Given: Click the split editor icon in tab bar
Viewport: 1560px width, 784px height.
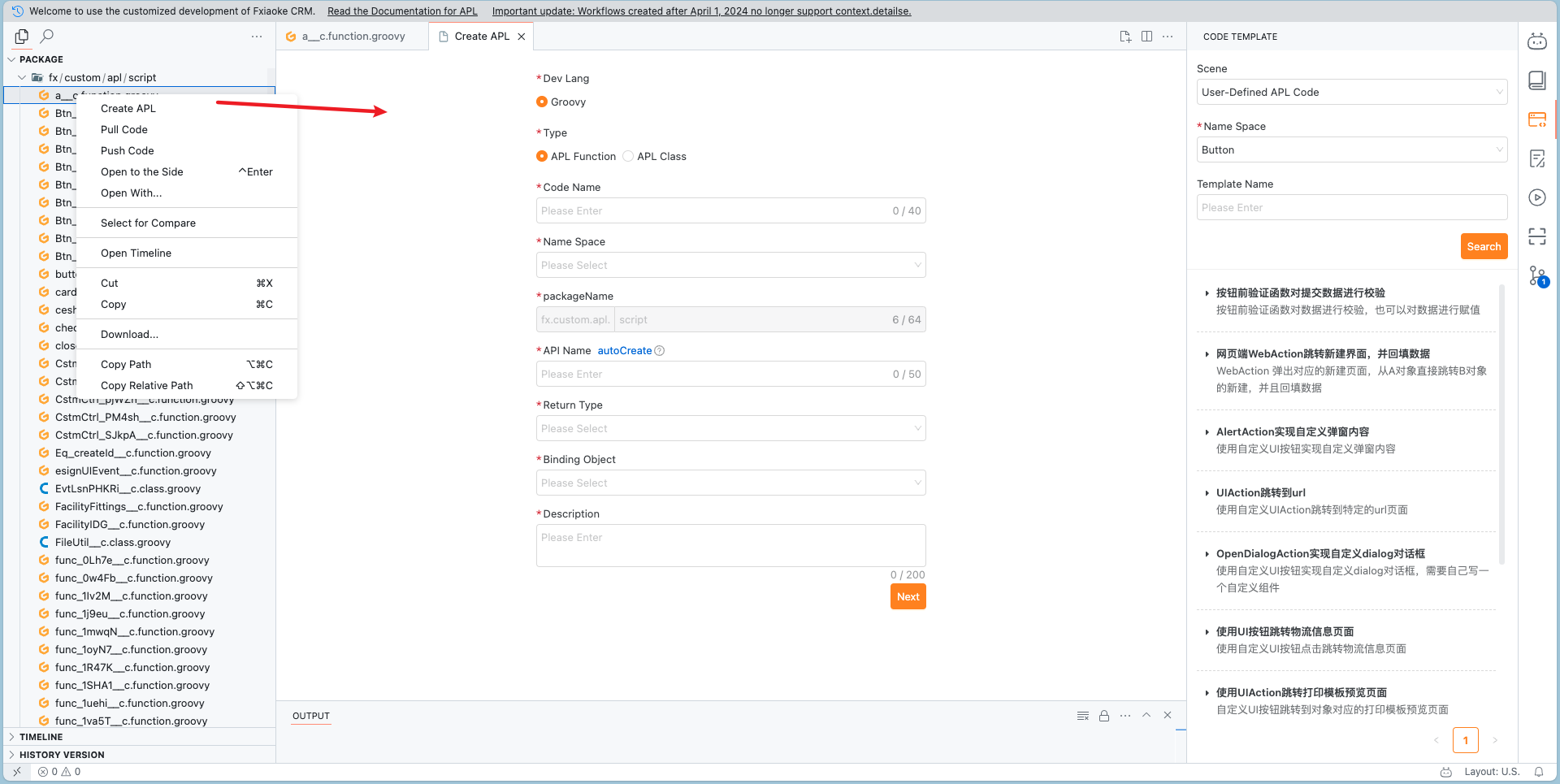Looking at the screenshot, I should 1146,37.
